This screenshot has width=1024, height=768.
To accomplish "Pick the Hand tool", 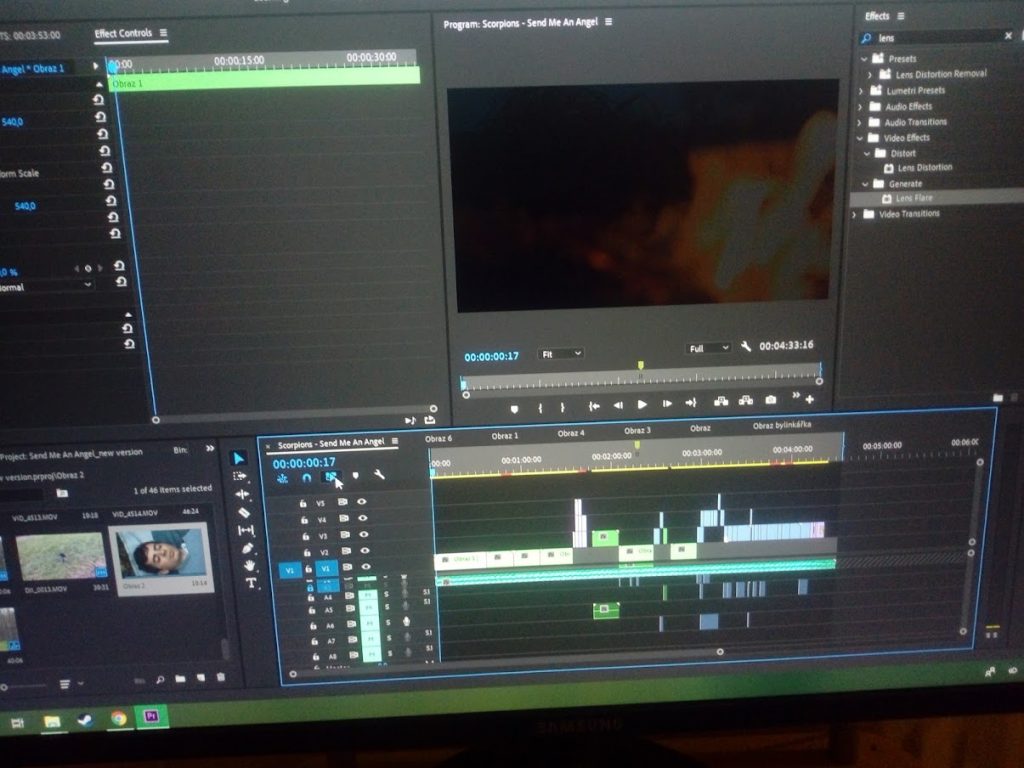I will tap(249, 566).
